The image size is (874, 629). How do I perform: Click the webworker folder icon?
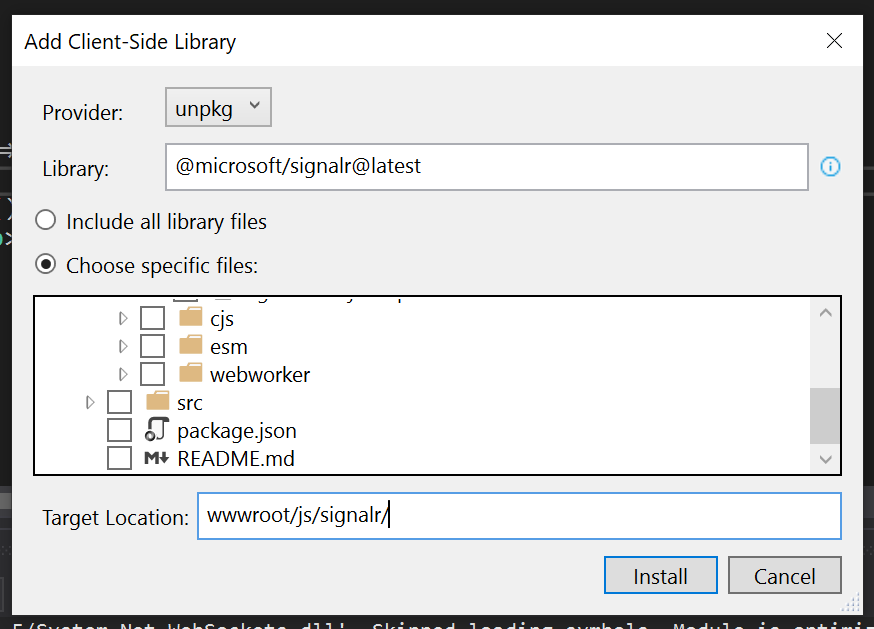click(191, 375)
